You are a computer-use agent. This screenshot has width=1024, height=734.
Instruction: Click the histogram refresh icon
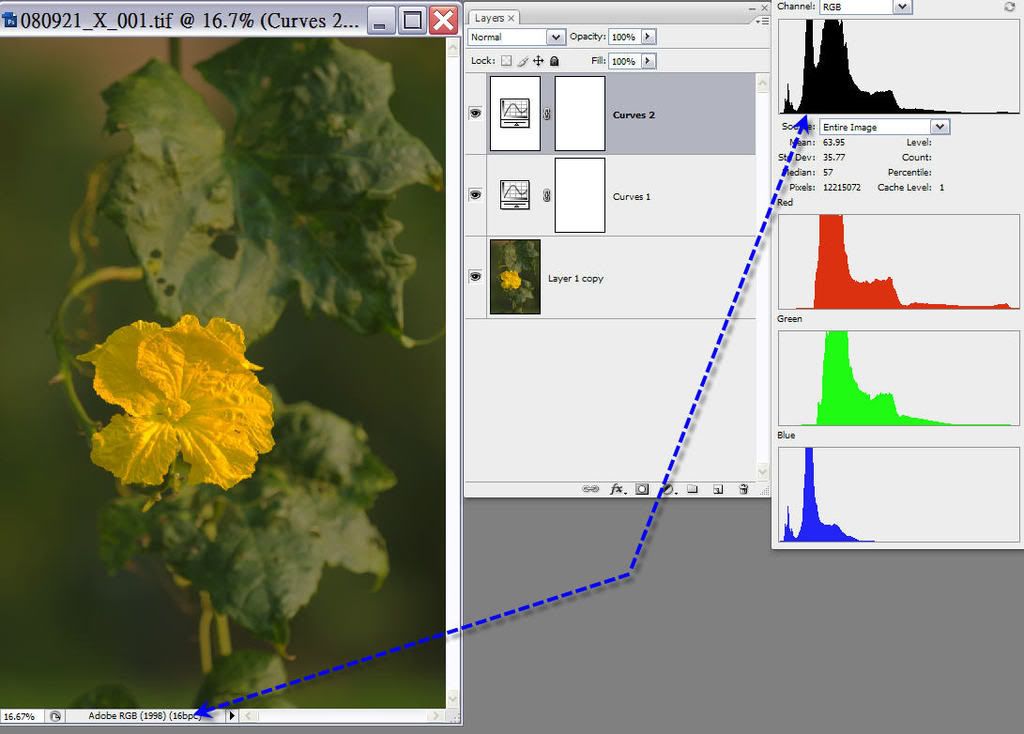[1009, 7]
